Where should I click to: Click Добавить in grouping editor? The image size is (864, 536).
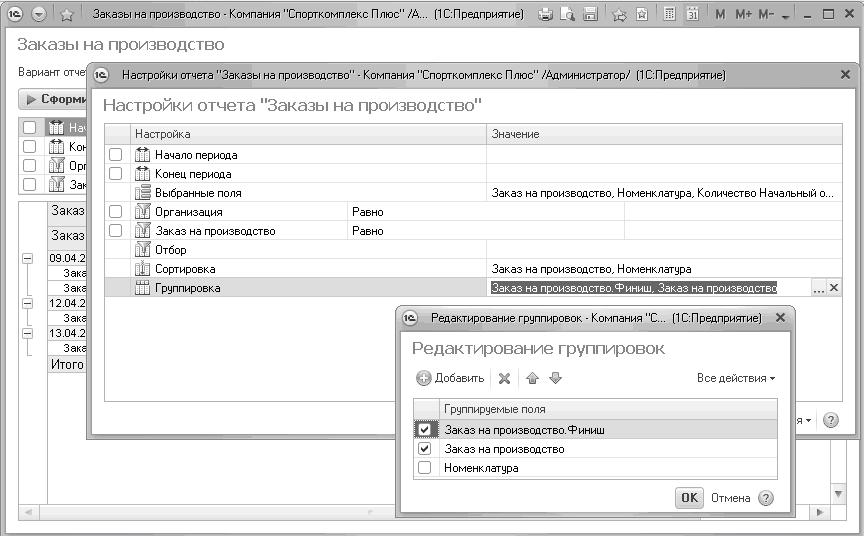[450, 378]
